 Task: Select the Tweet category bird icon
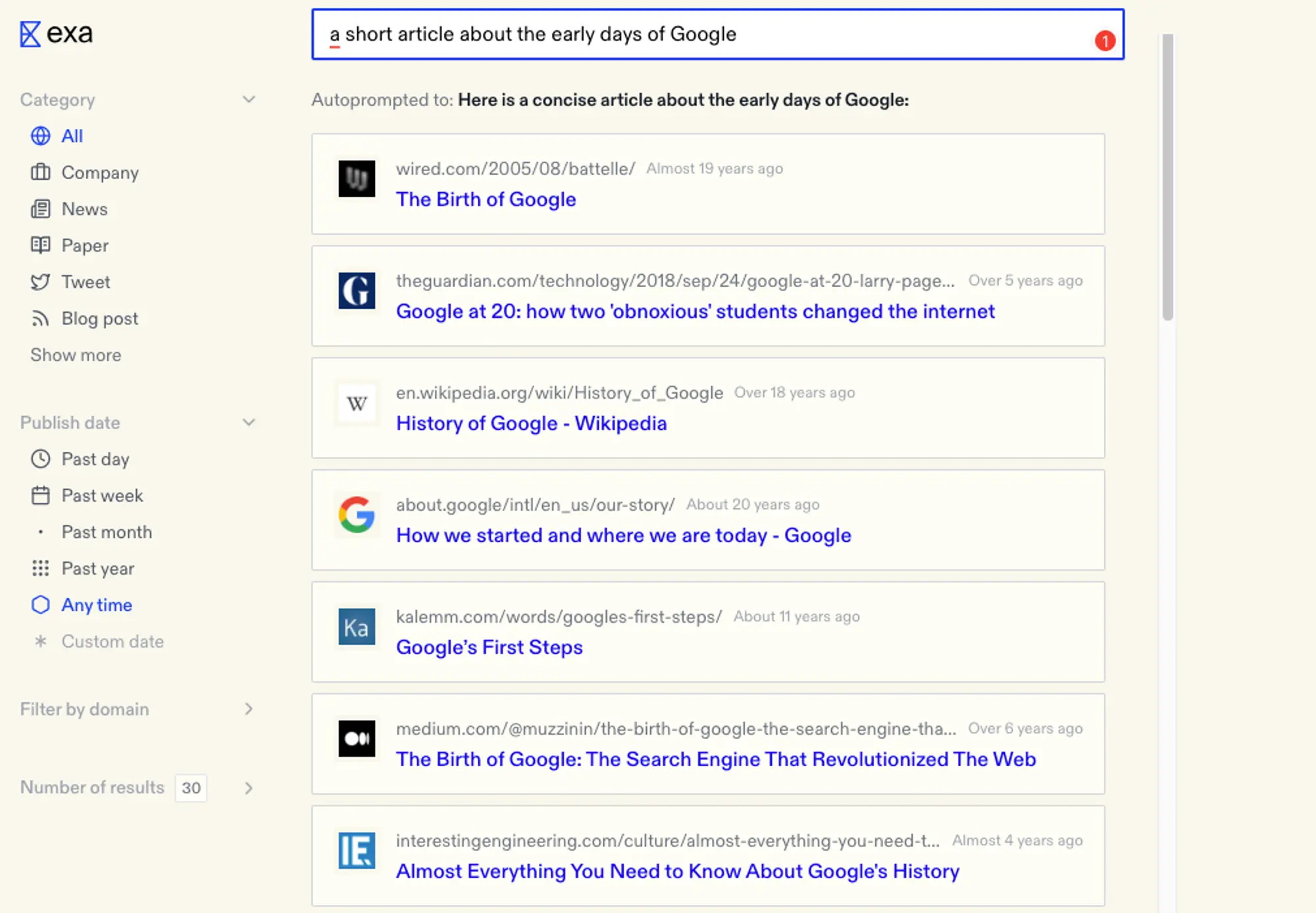click(40, 282)
